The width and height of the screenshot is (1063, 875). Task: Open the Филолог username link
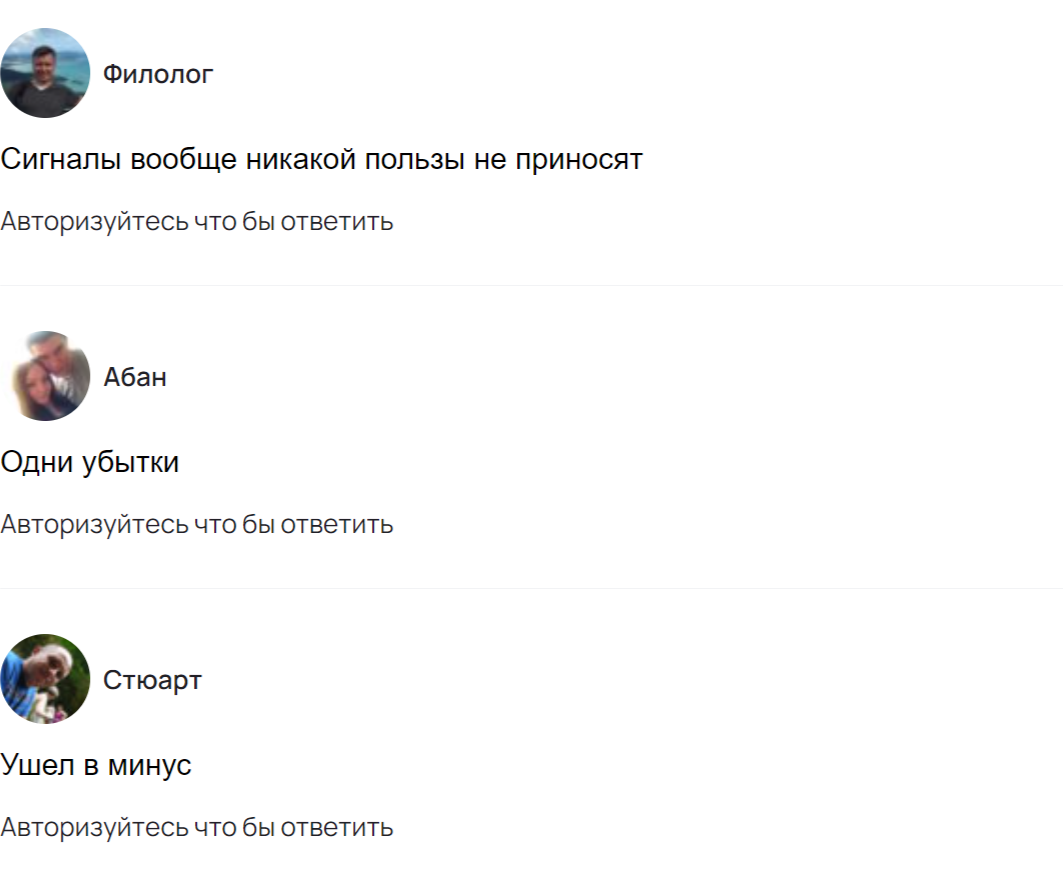[158, 74]
